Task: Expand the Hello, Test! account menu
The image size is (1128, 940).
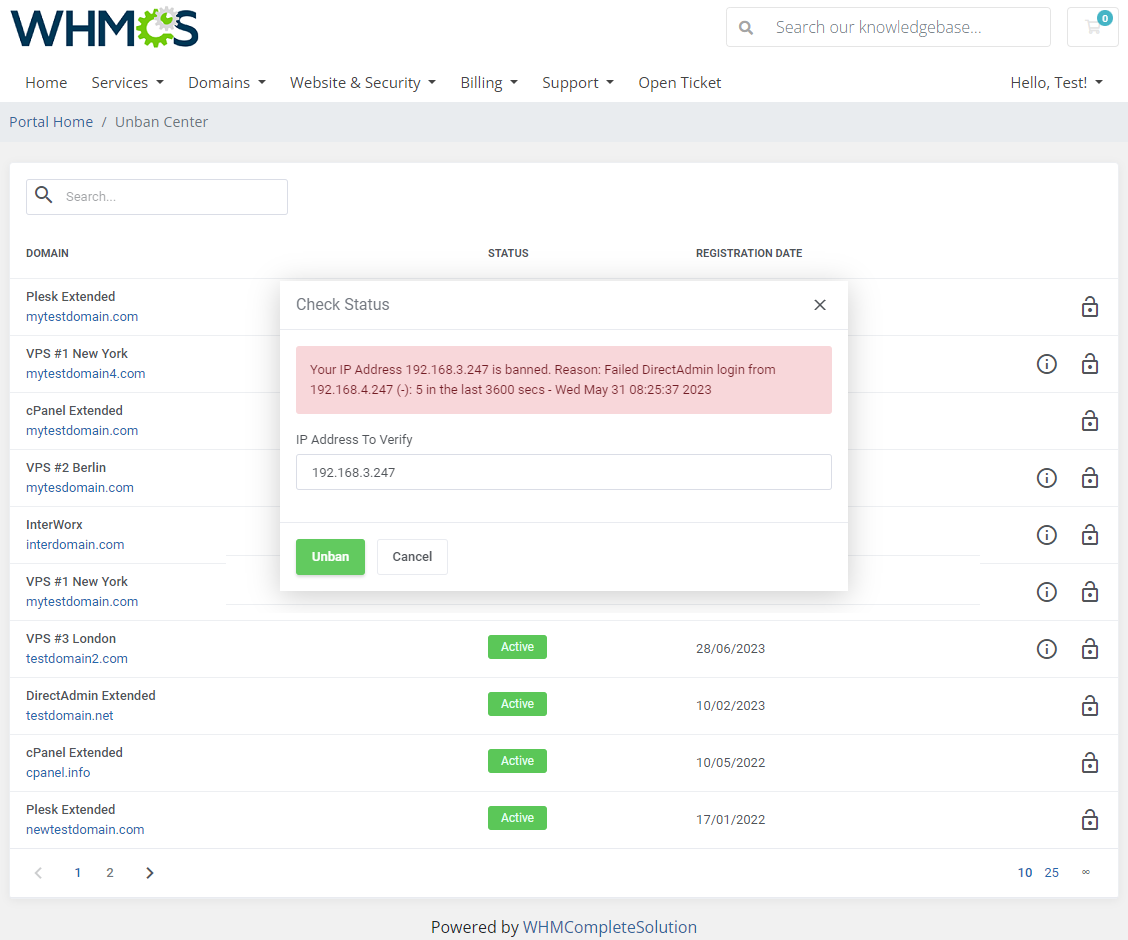Action: pyautogui.click(x=1056, y=83)
